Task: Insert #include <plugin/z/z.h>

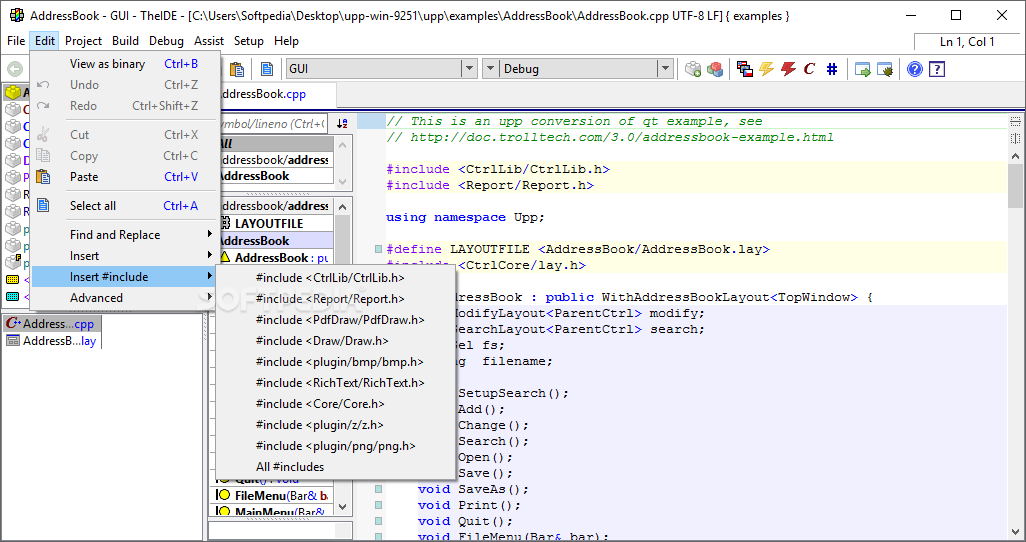Action: click(336, 425)
